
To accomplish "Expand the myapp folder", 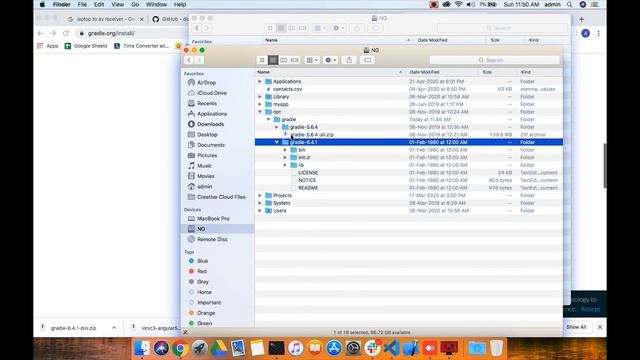I will 260,104.
